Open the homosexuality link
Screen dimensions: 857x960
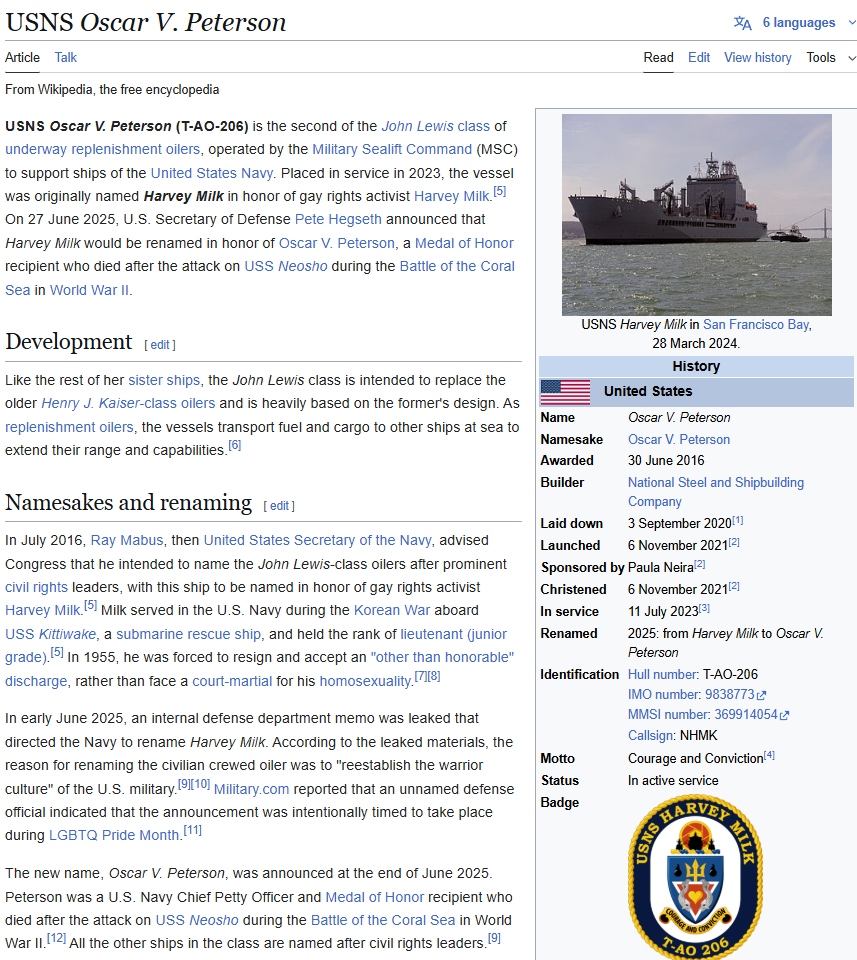[365, 681]
